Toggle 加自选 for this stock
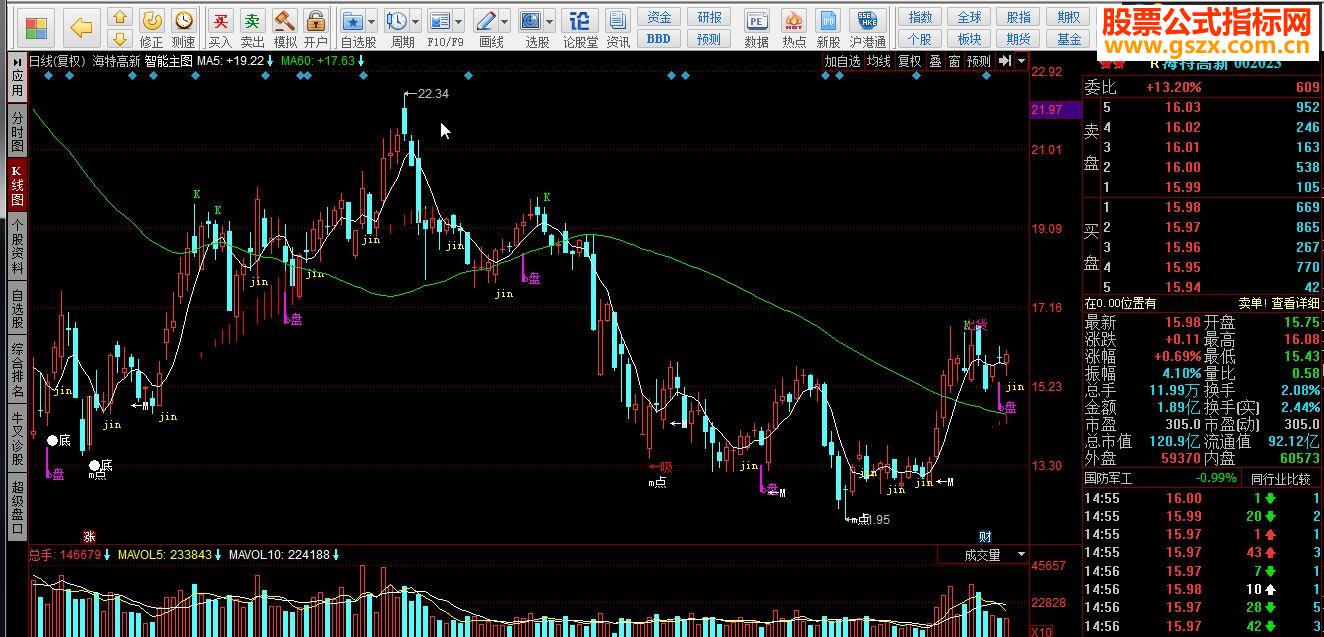 coord(842,61)
